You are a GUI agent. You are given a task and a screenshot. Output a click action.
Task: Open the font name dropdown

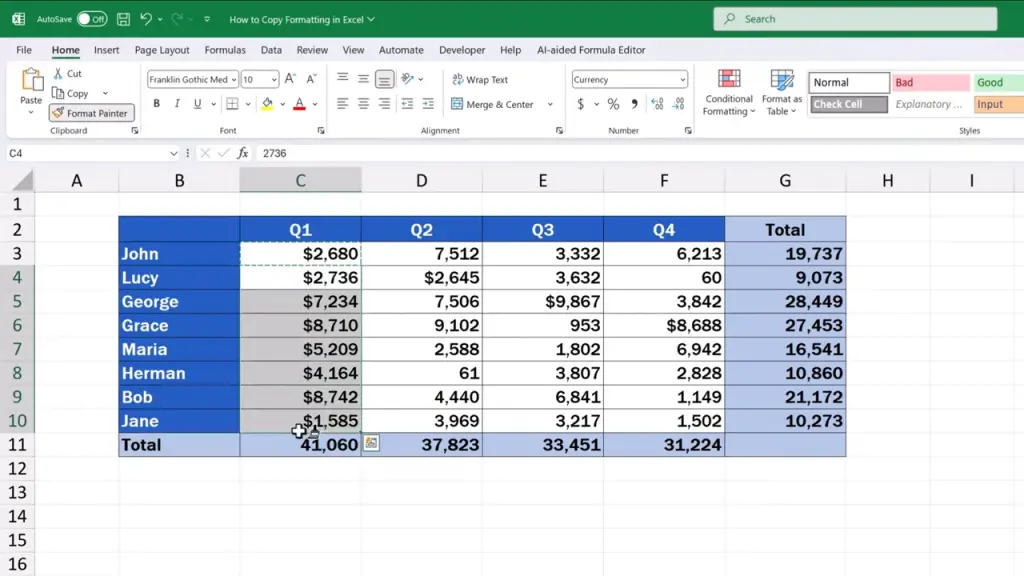coord(233,80)
